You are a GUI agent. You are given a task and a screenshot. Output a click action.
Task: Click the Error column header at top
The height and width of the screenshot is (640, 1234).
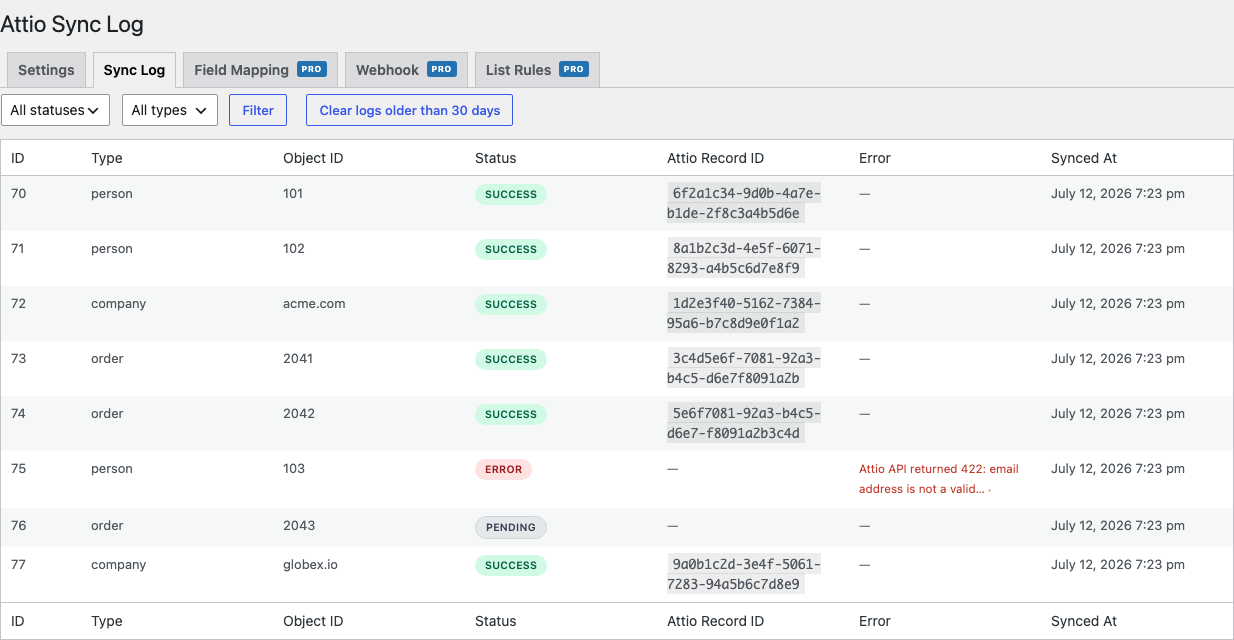tap(875, 158)
